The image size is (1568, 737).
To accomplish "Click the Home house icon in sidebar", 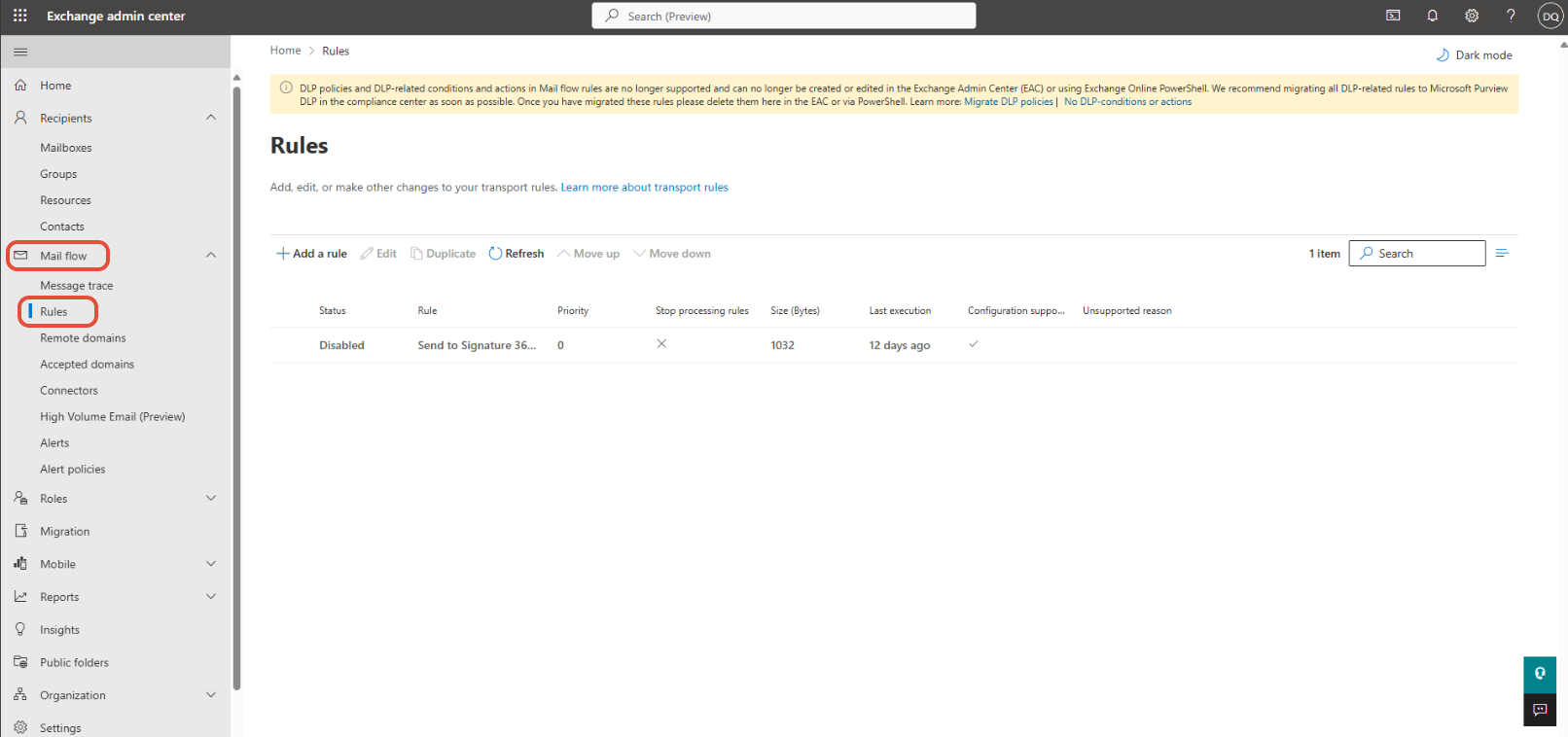I will (20, 86).
